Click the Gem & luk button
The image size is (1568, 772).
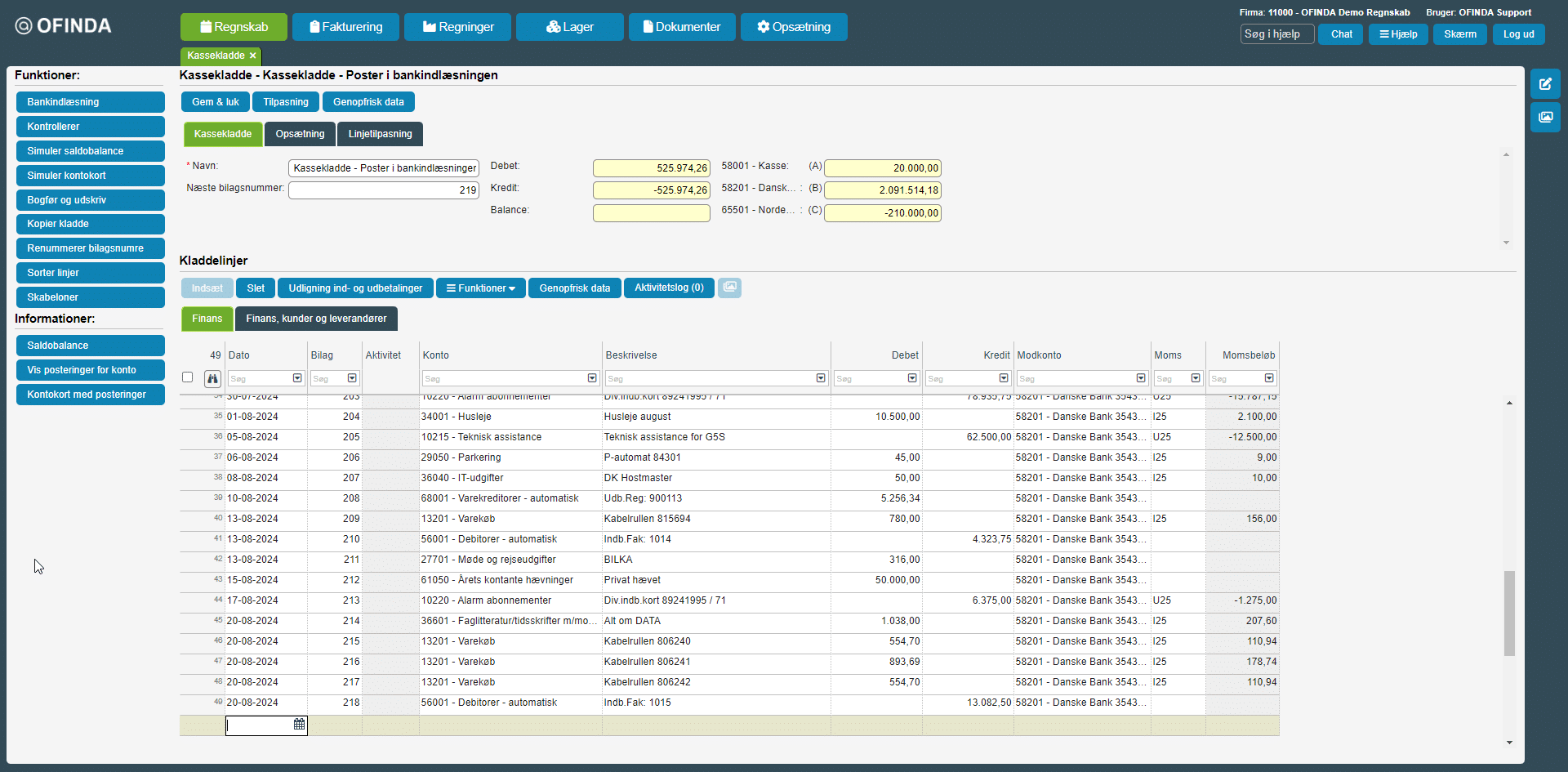216,102
